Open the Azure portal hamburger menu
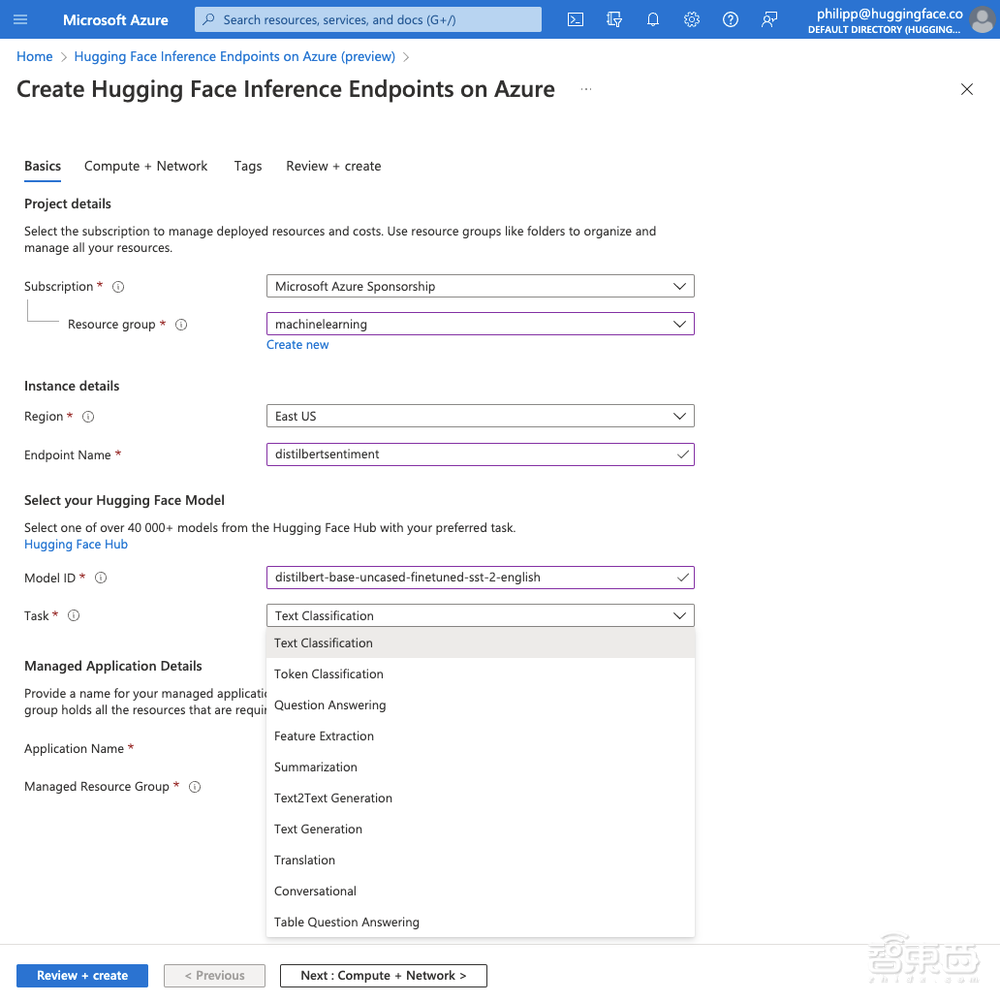Screen dimensions: 1000x1002 tap(21, 19)
